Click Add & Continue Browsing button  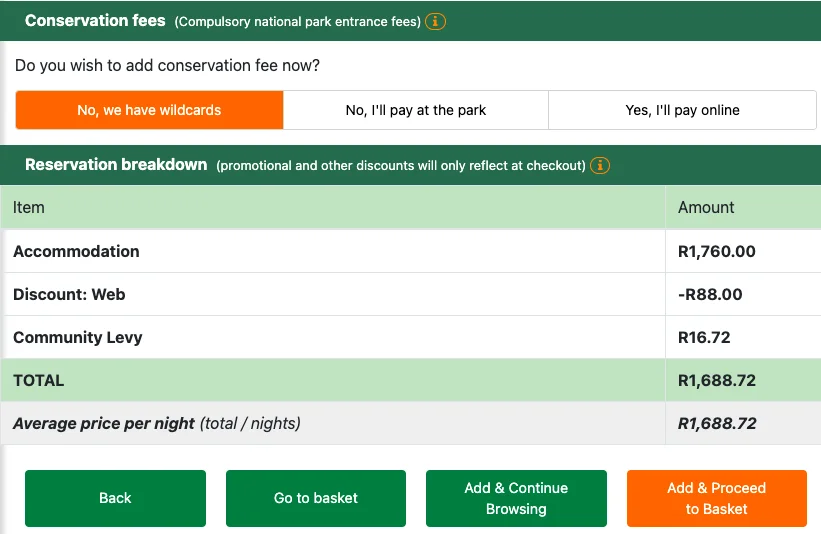point(516,498)
